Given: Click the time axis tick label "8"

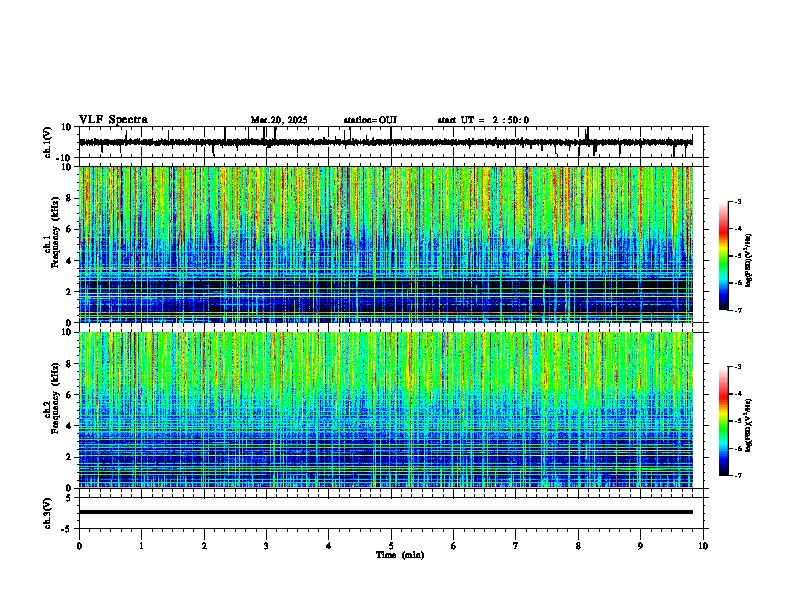Looking at the screenshot, I should pos(578,546).
